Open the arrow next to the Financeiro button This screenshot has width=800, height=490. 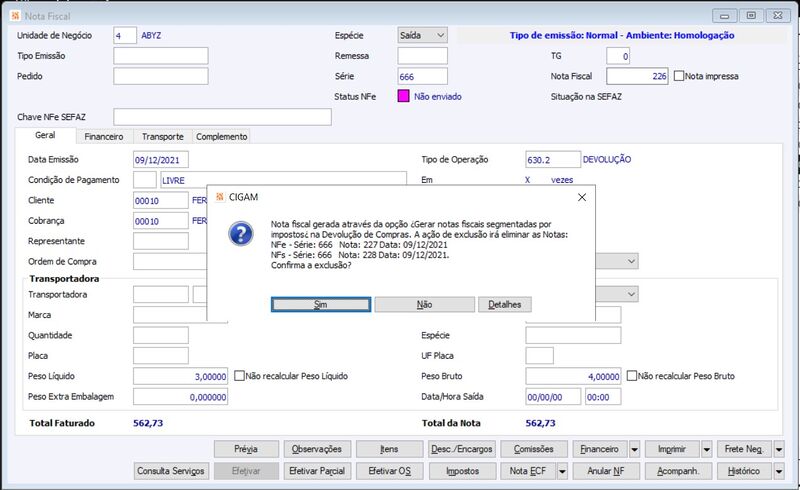pos(634,449)
